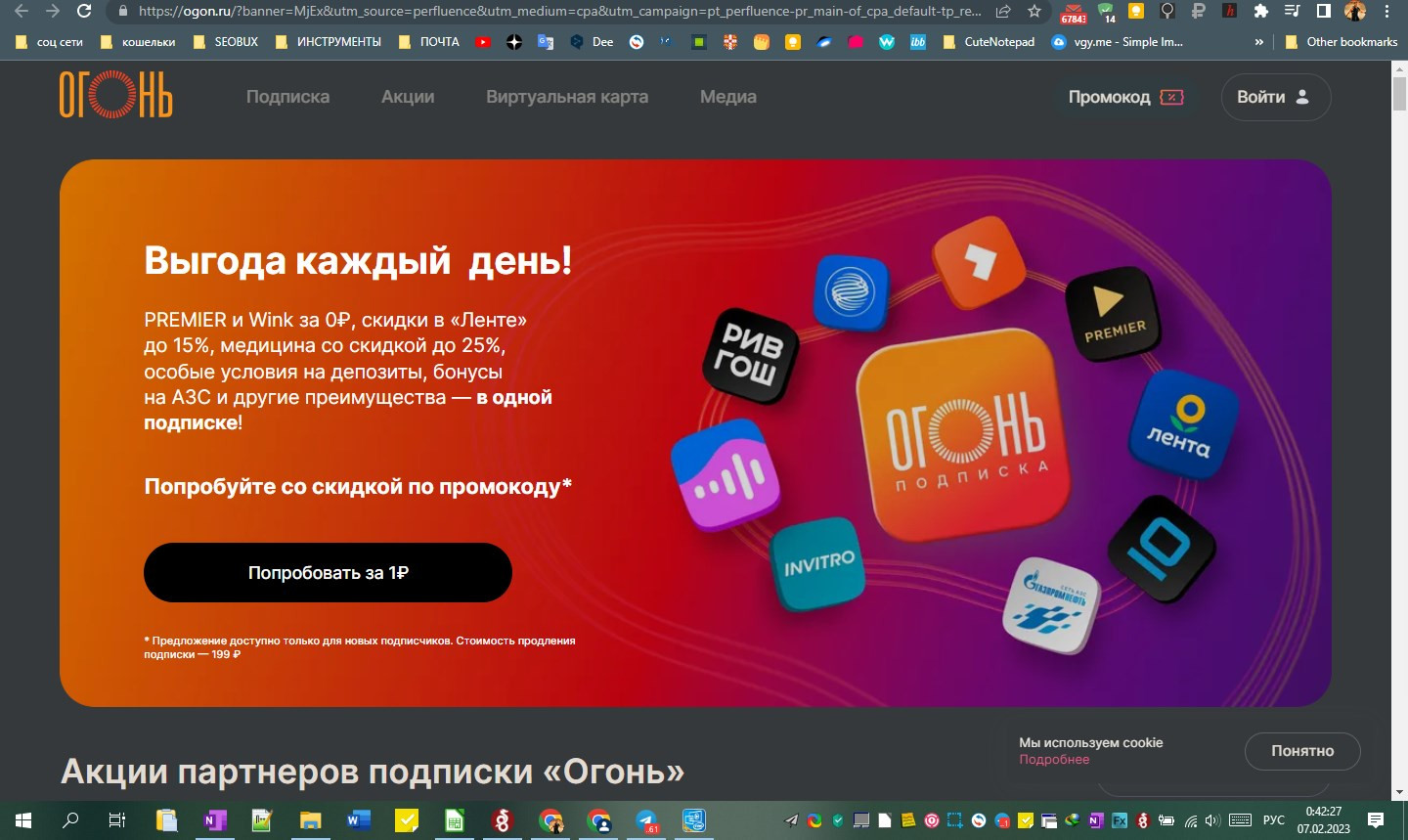The height and width of the screenshot is (840, 1408).
Task: Click the Акции партнеров подписки «Огонь» heading
Action: (x=373, y=772)
